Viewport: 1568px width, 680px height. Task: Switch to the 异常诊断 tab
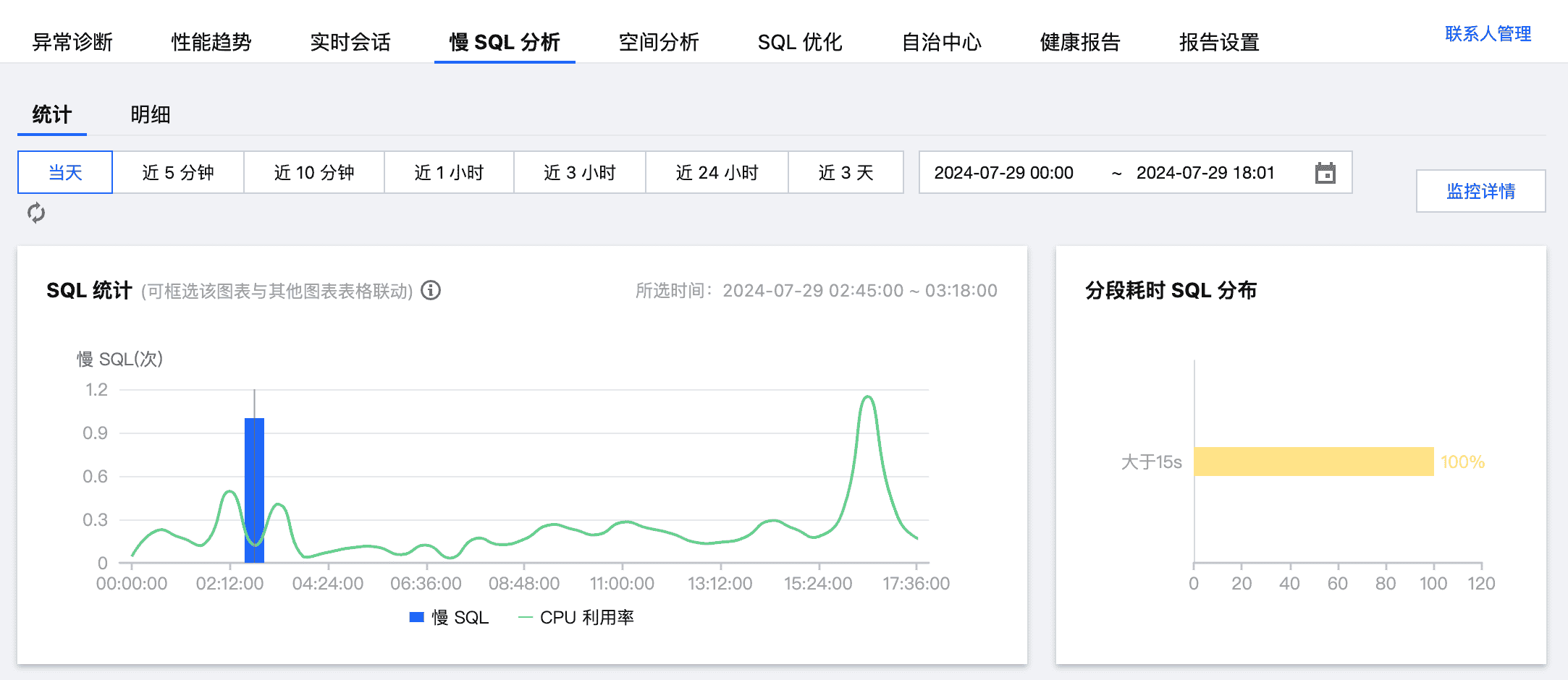[72, 42]
